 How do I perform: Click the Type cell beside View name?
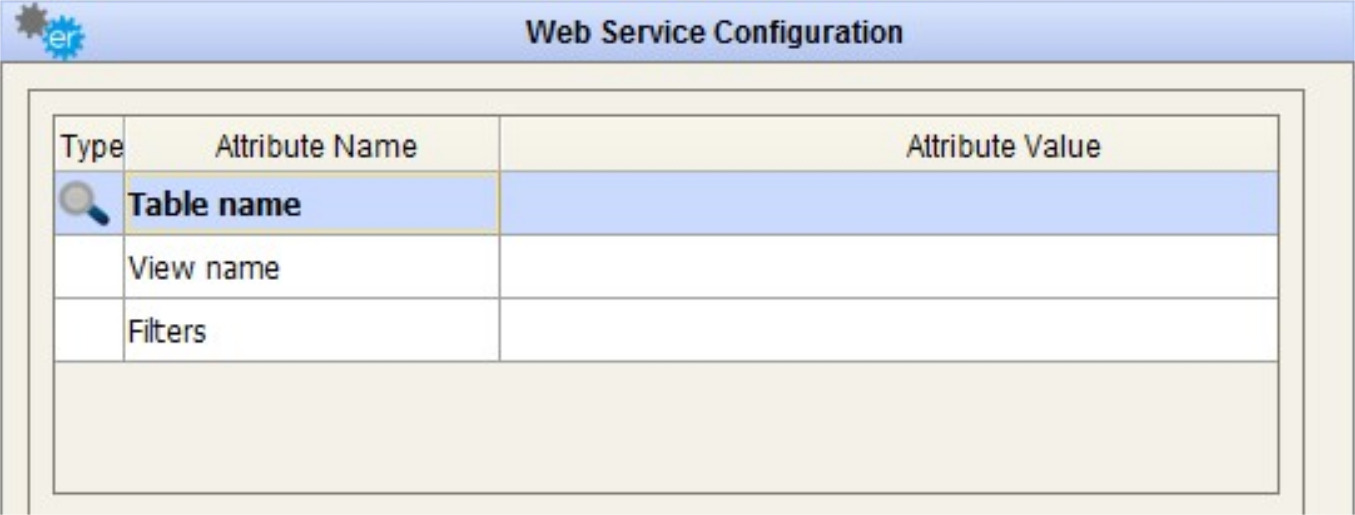[x=88, y=268]
